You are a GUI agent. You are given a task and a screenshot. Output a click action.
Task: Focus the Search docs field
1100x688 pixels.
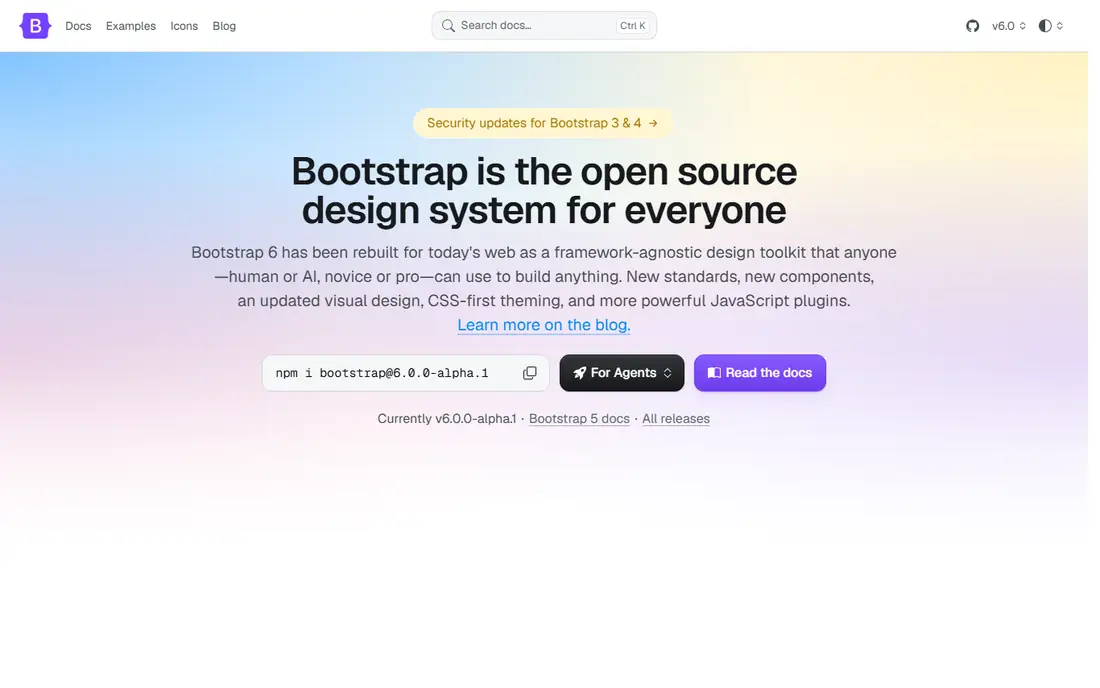pyautogui.click(x=544, y=26)
